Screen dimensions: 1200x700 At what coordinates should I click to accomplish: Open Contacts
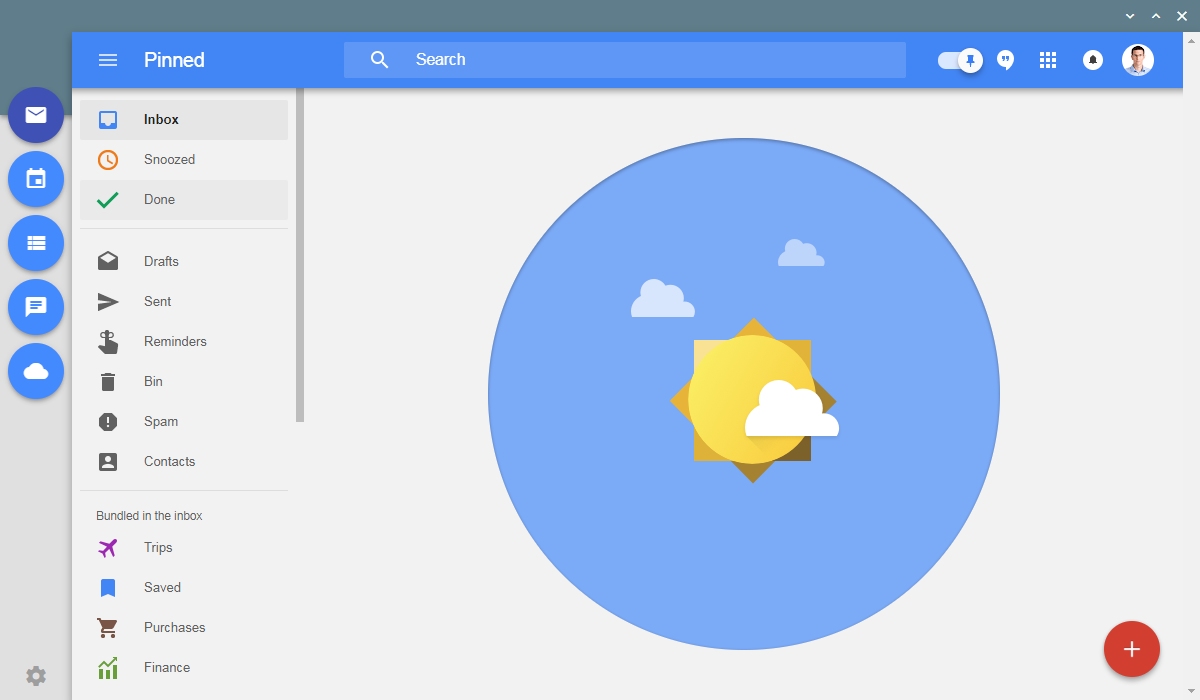coord(184,462)
